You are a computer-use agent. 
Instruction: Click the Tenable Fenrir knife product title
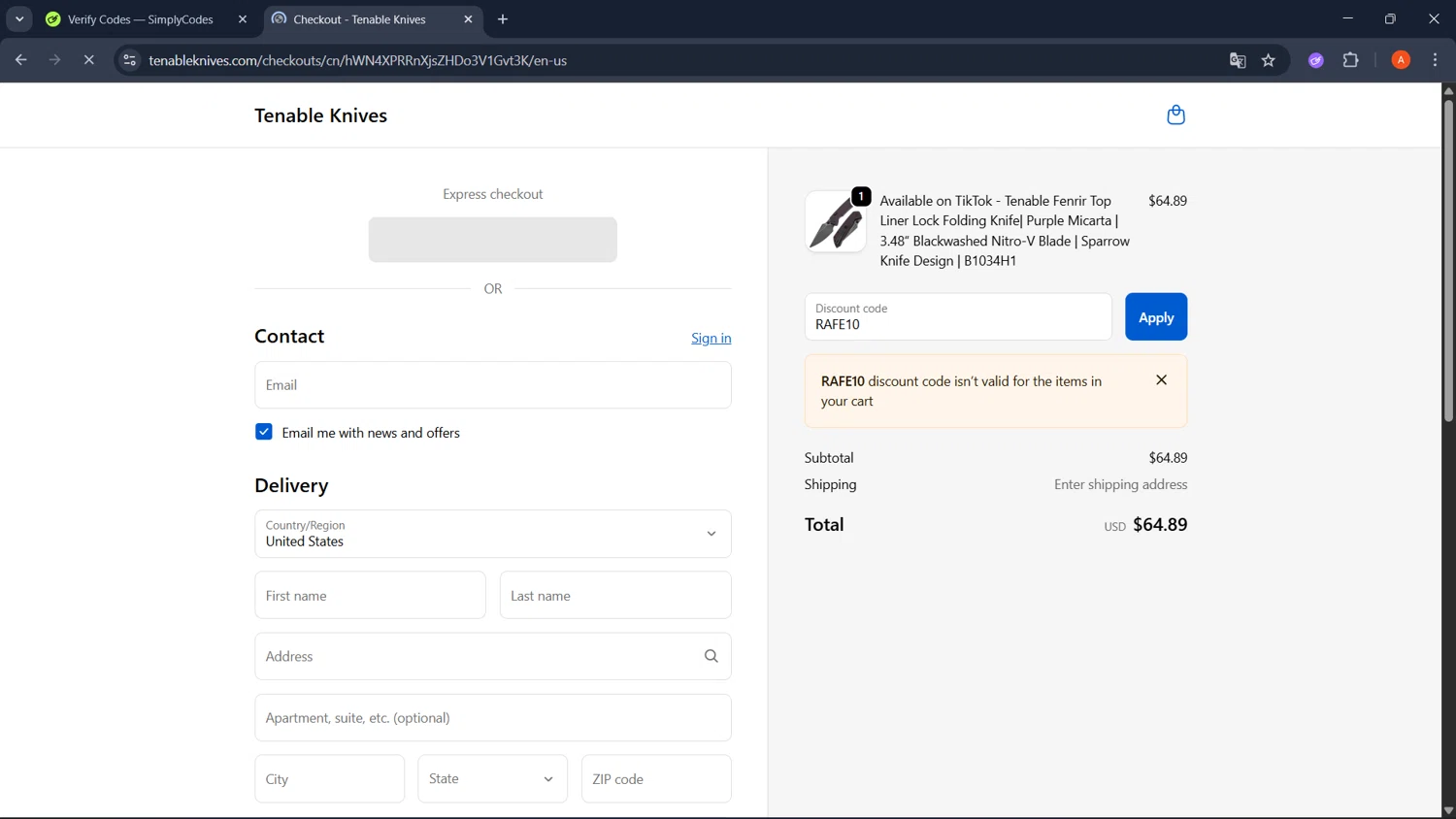coord(1005,231)
